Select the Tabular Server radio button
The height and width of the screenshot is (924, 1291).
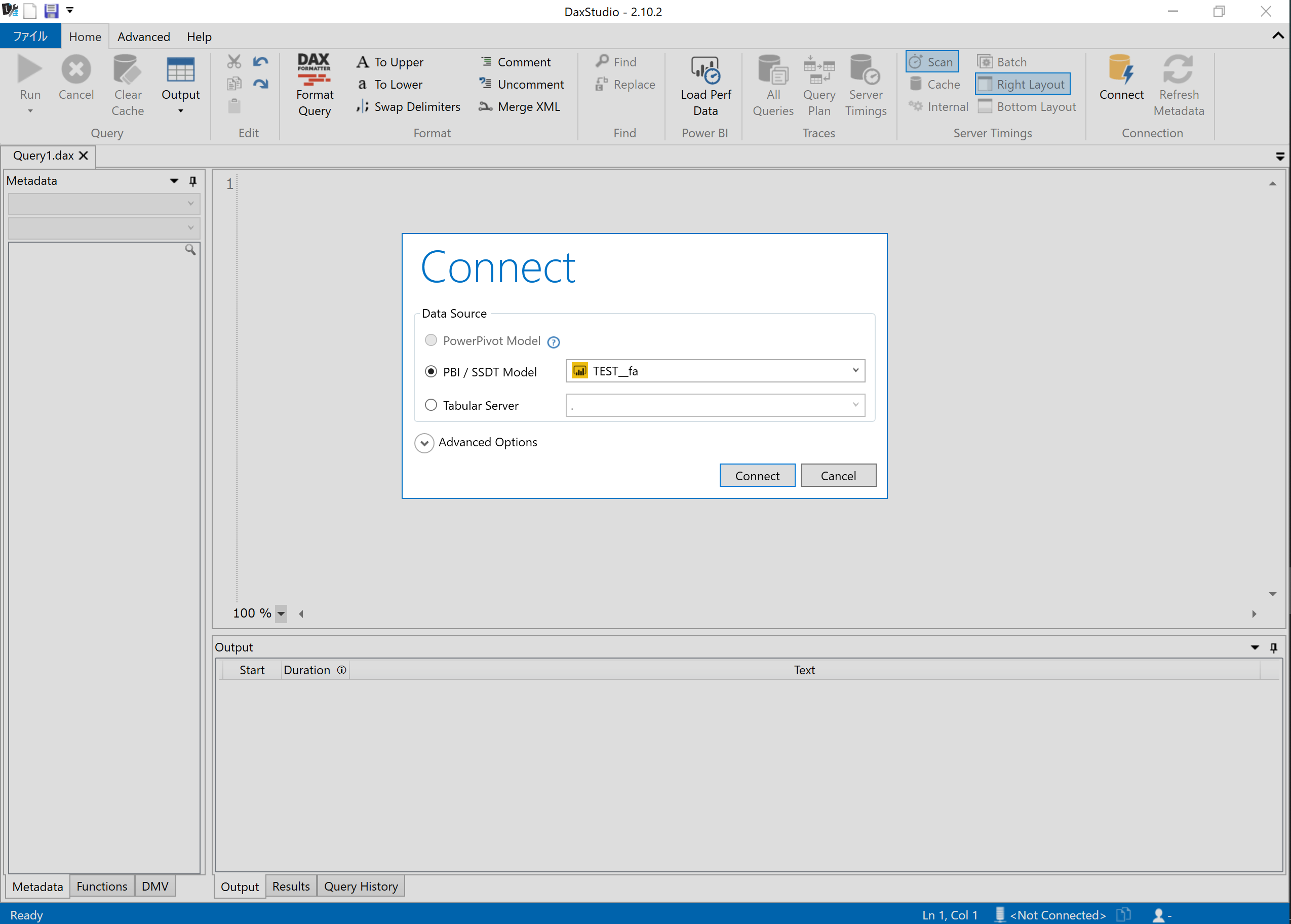(431, 405)
